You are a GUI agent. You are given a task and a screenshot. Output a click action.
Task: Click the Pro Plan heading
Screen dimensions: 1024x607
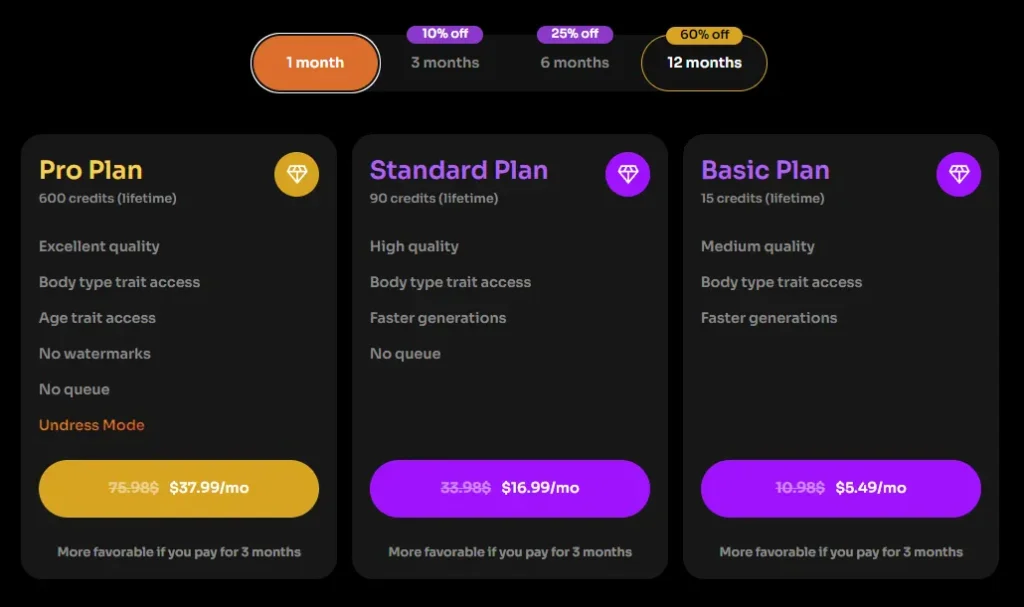click(x=91, y=170)
